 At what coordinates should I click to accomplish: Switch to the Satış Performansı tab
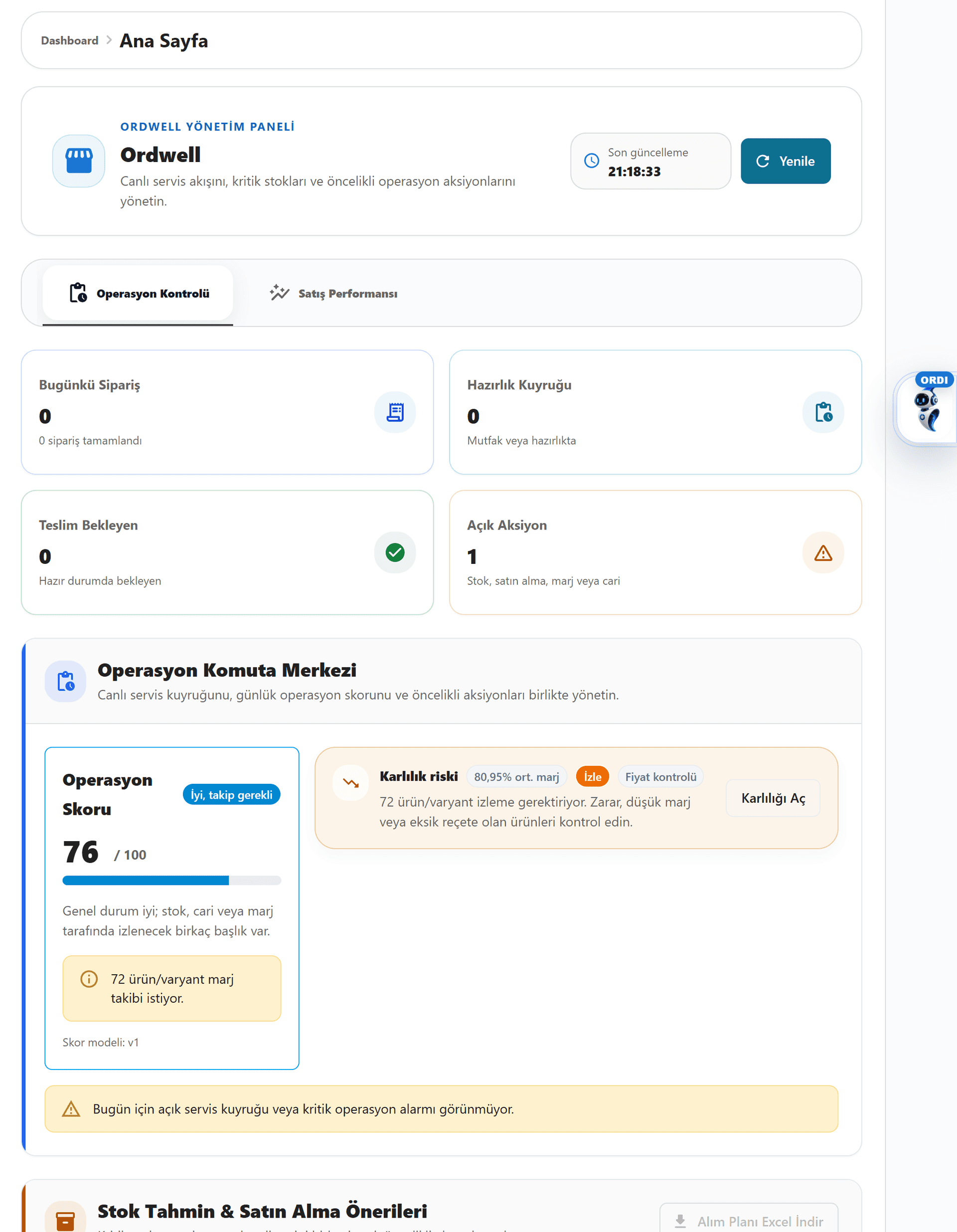pos(333,293)
